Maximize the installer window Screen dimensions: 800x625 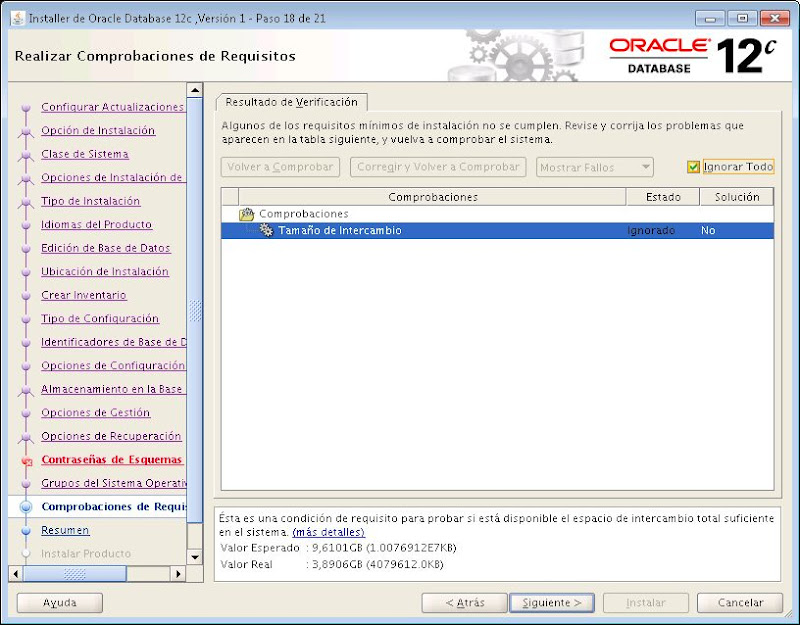pos(742,19)
